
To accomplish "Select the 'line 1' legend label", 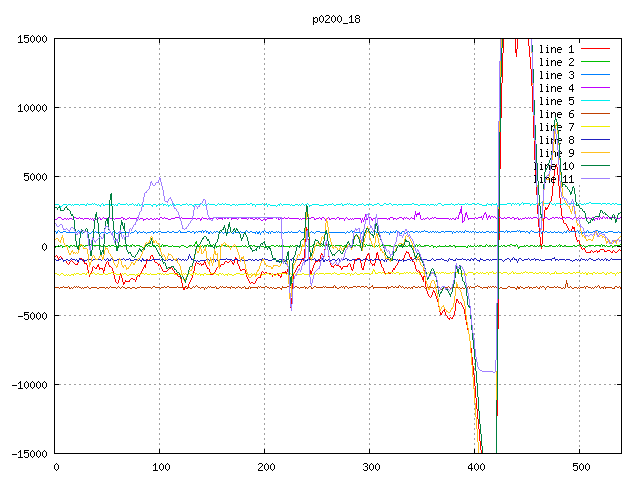I will pyautogui.click(x=556, y=49).
